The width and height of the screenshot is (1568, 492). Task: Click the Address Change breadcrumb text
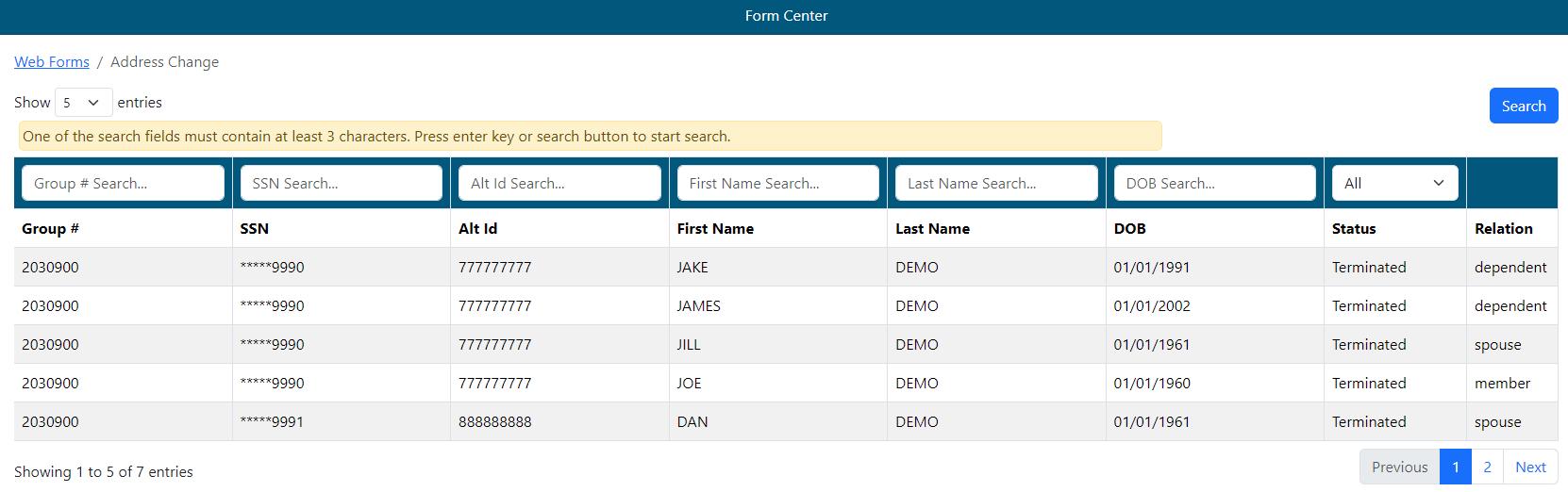coord(164,62)
